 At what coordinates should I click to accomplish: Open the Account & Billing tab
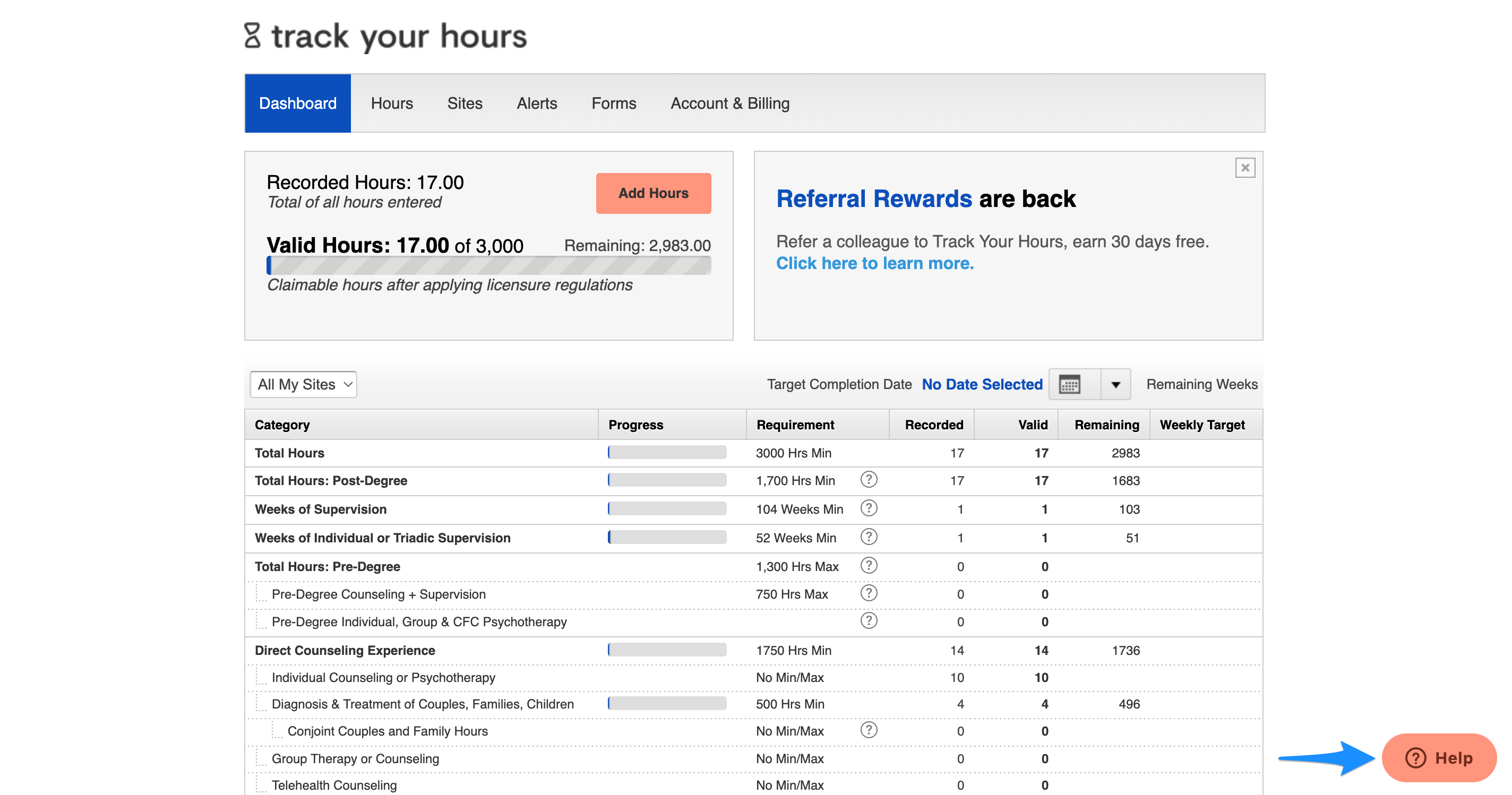[730, 103]
